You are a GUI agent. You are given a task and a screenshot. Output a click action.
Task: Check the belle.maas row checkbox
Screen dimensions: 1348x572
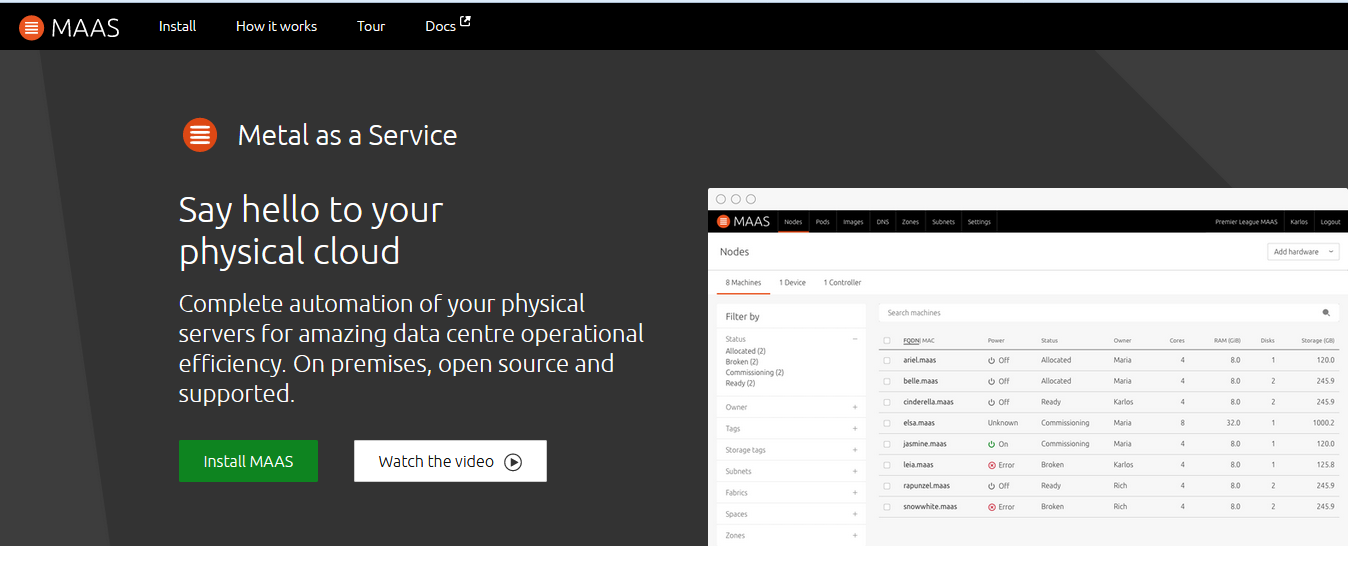(887, 381)
